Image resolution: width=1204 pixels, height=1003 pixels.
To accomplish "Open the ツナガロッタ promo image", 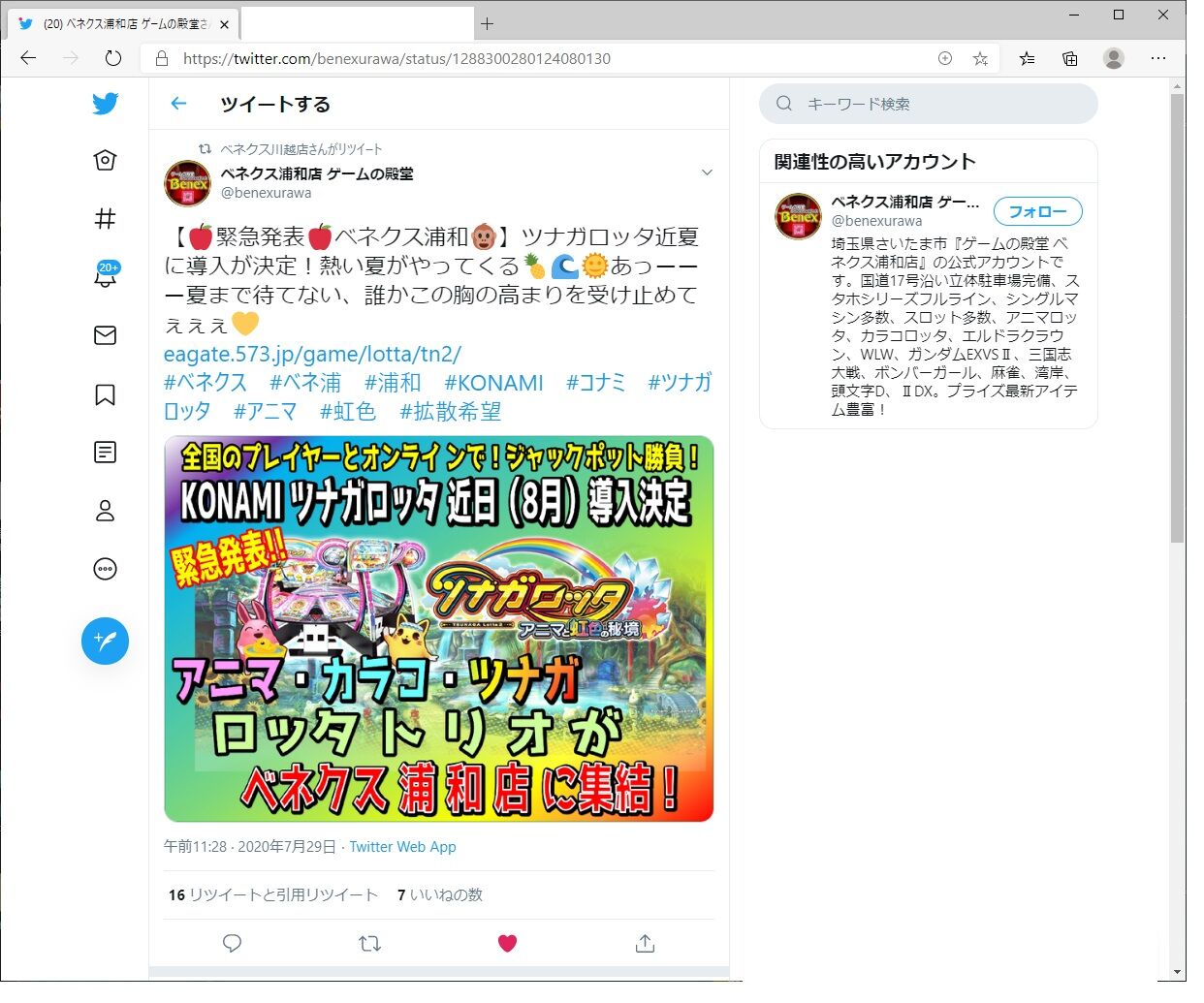I will coord(438,629).
